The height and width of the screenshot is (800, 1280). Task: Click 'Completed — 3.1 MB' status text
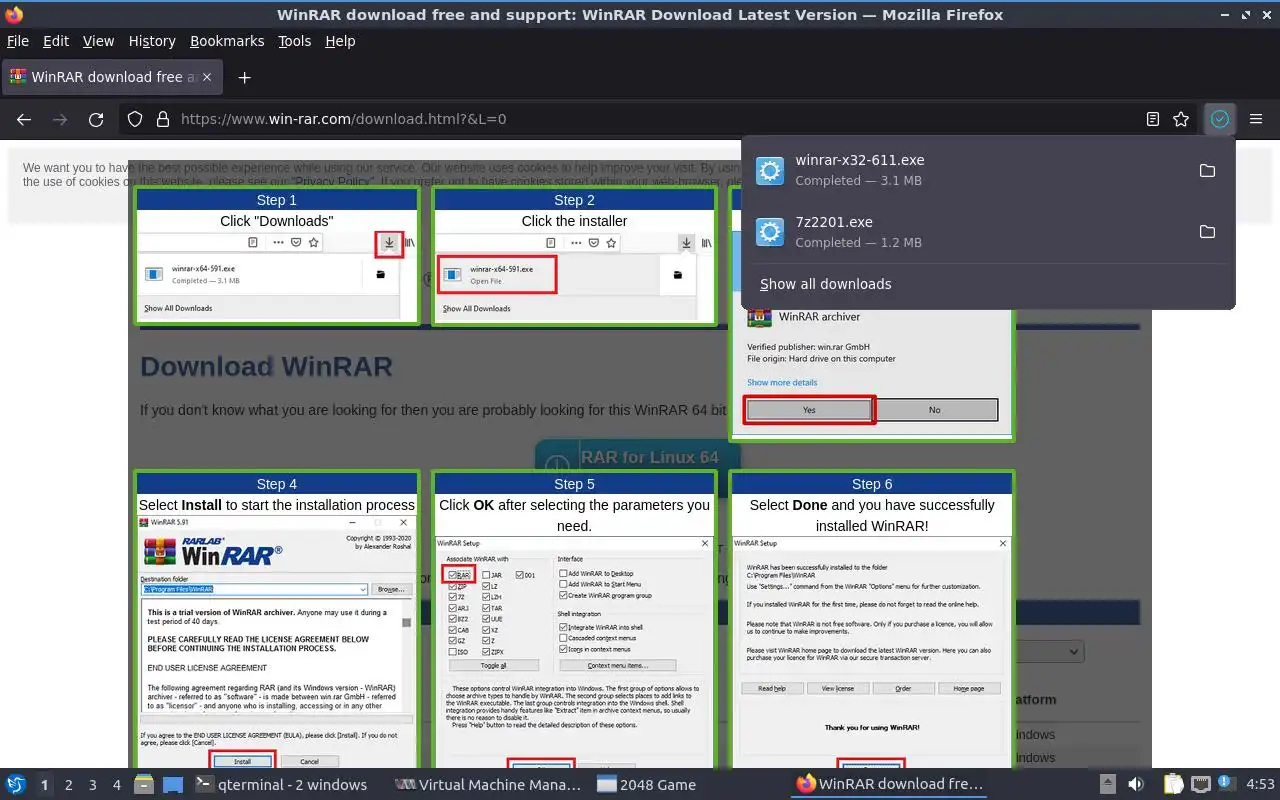click(859, 181)
